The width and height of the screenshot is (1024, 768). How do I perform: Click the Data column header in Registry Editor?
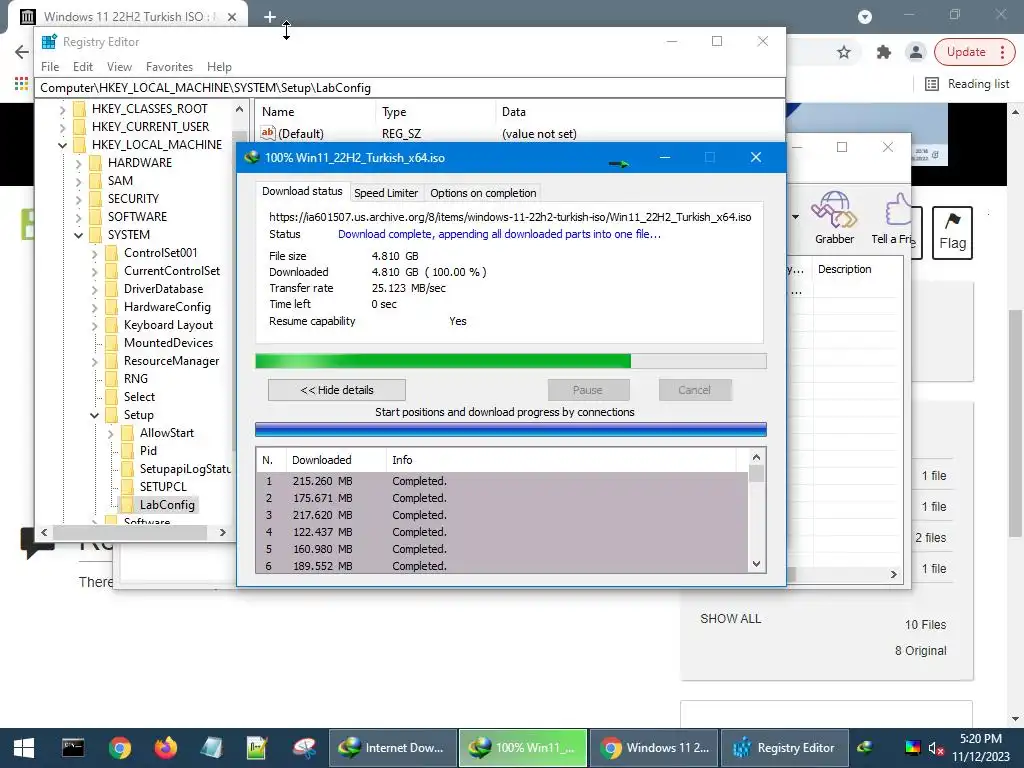tap(513, 112)
